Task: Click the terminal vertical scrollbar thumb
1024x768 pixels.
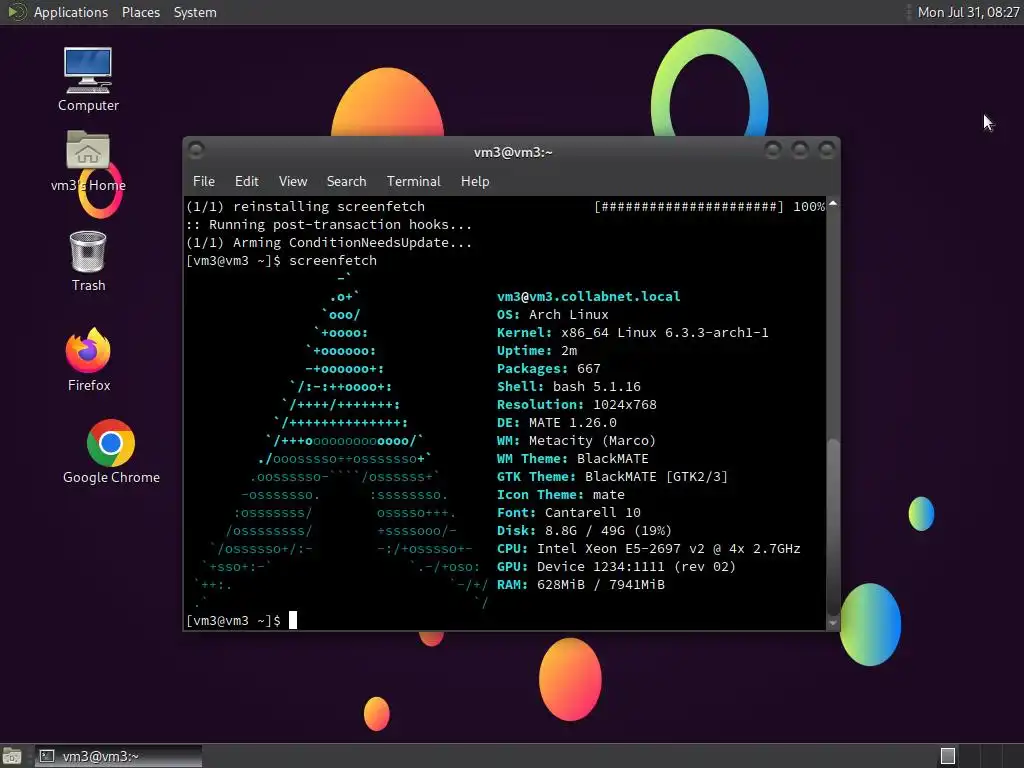Action: pos(833,526)
